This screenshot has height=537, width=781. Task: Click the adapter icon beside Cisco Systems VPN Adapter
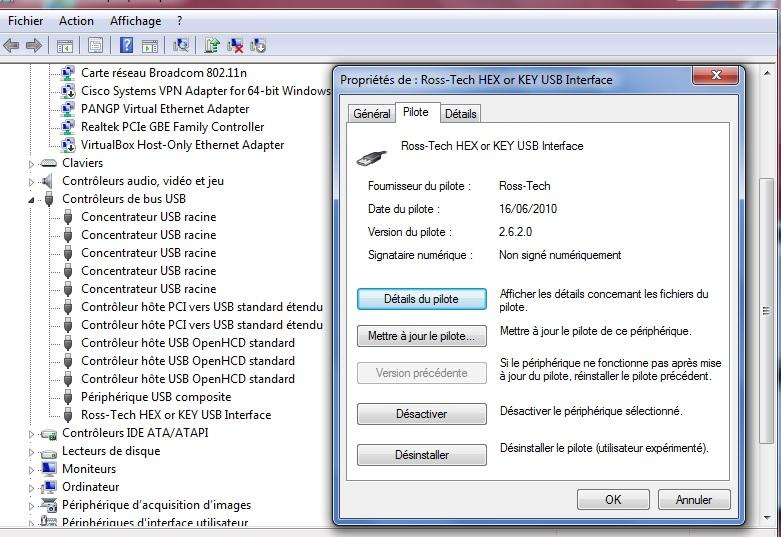(x=68, y=91)
